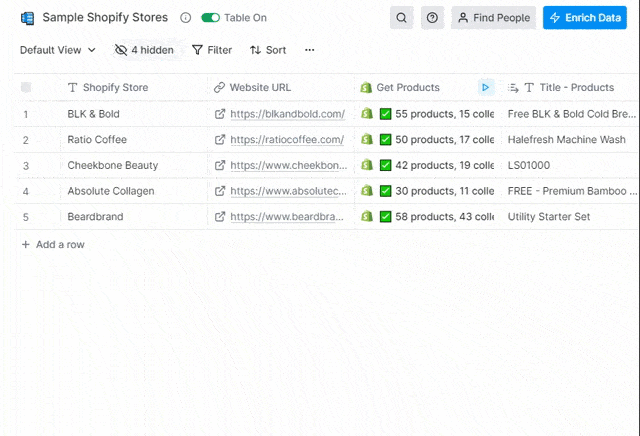Click the external link icon in Beardbrand row
This screenshot has height=436, width=640.
220,217
